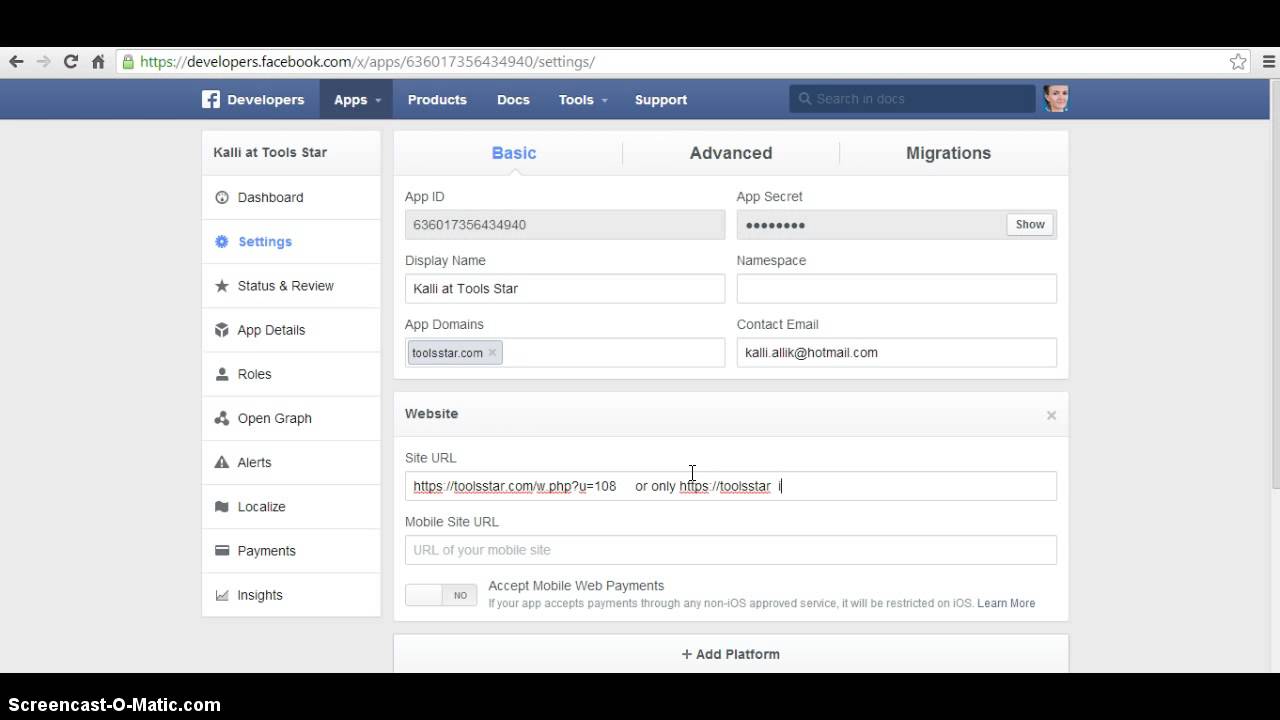The height and width of the screenshot is (720, 1280).
Task: Open the Chrome menu hamburger icon
Action: pos(1268,61)
